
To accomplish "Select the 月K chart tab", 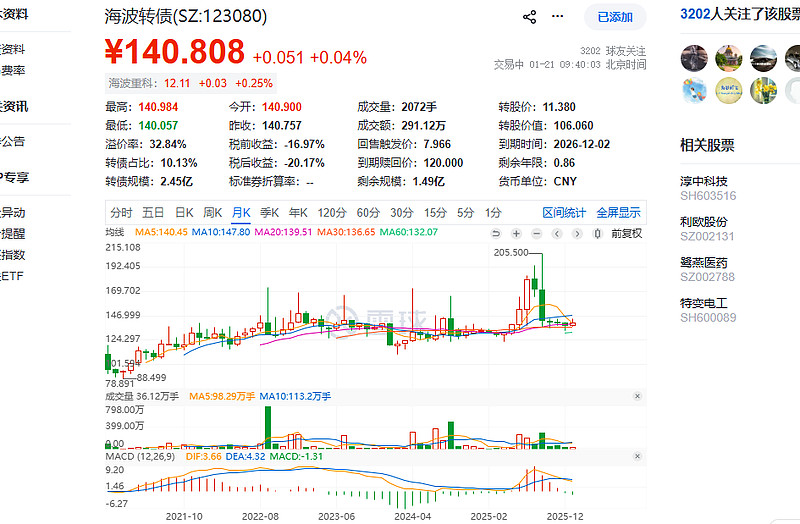I will pos(241,213).
